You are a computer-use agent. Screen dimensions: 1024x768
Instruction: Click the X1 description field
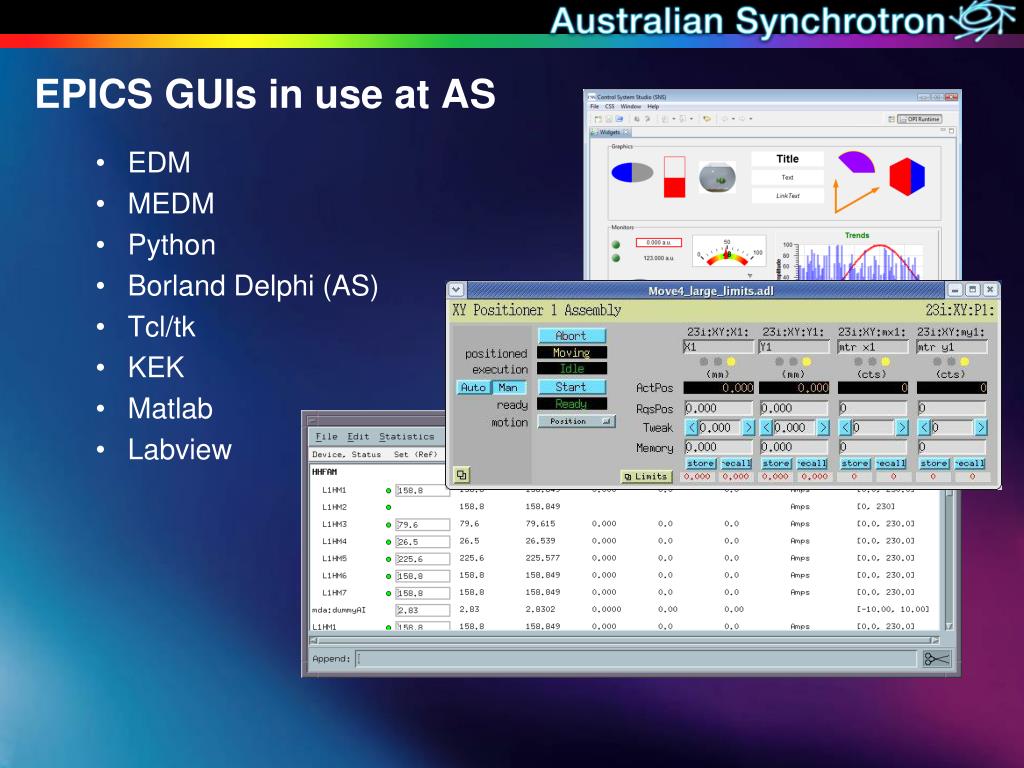pyautogui.click(x=718, y=347)
